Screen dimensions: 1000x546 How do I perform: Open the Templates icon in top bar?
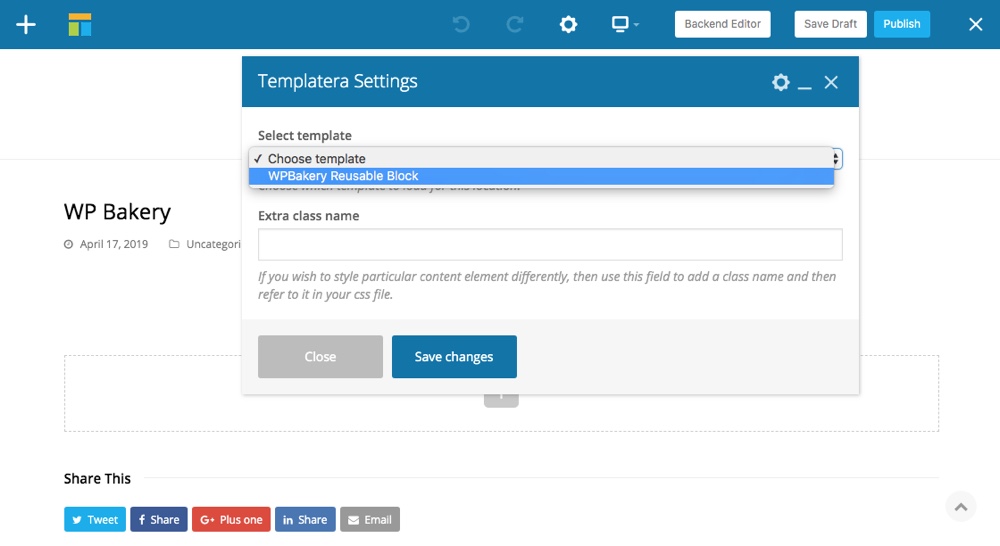click(x=80, y=24)
